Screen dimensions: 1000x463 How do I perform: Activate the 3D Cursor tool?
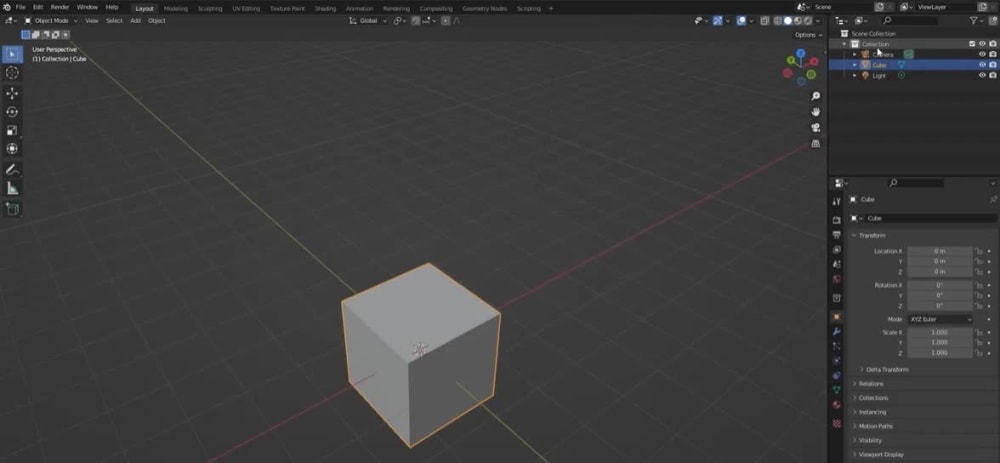coord(12,73)
